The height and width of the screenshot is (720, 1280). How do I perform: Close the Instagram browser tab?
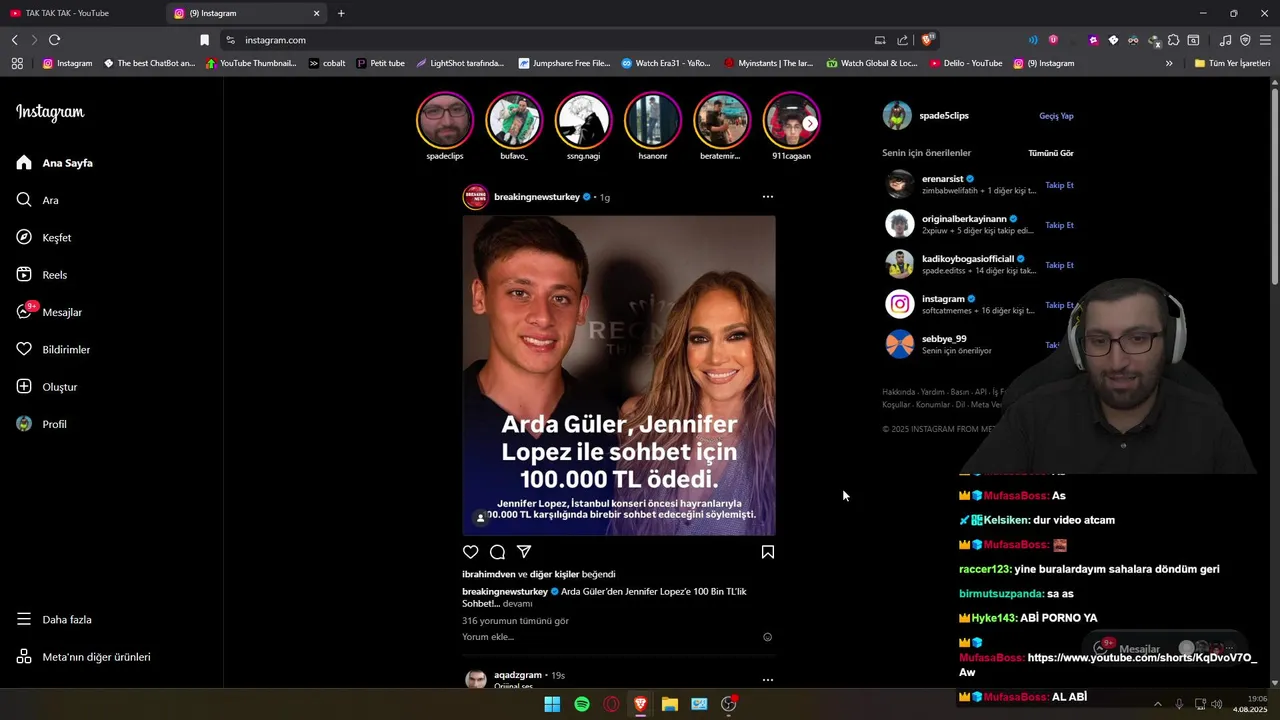tap(317, 13)
